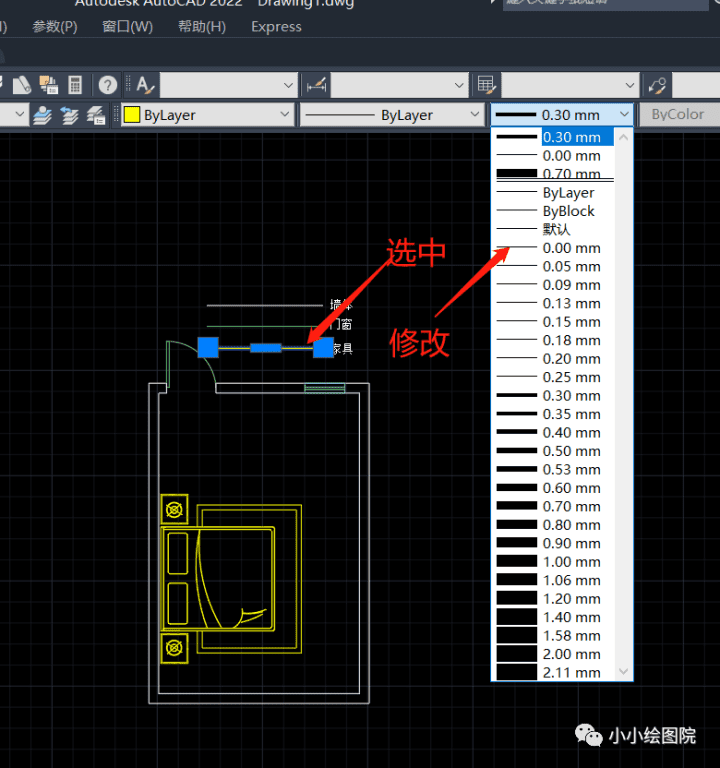The height and width of the screenshot is (768, 720).
Task: Open the 帮助(H) menu
Action: [202, 26]
